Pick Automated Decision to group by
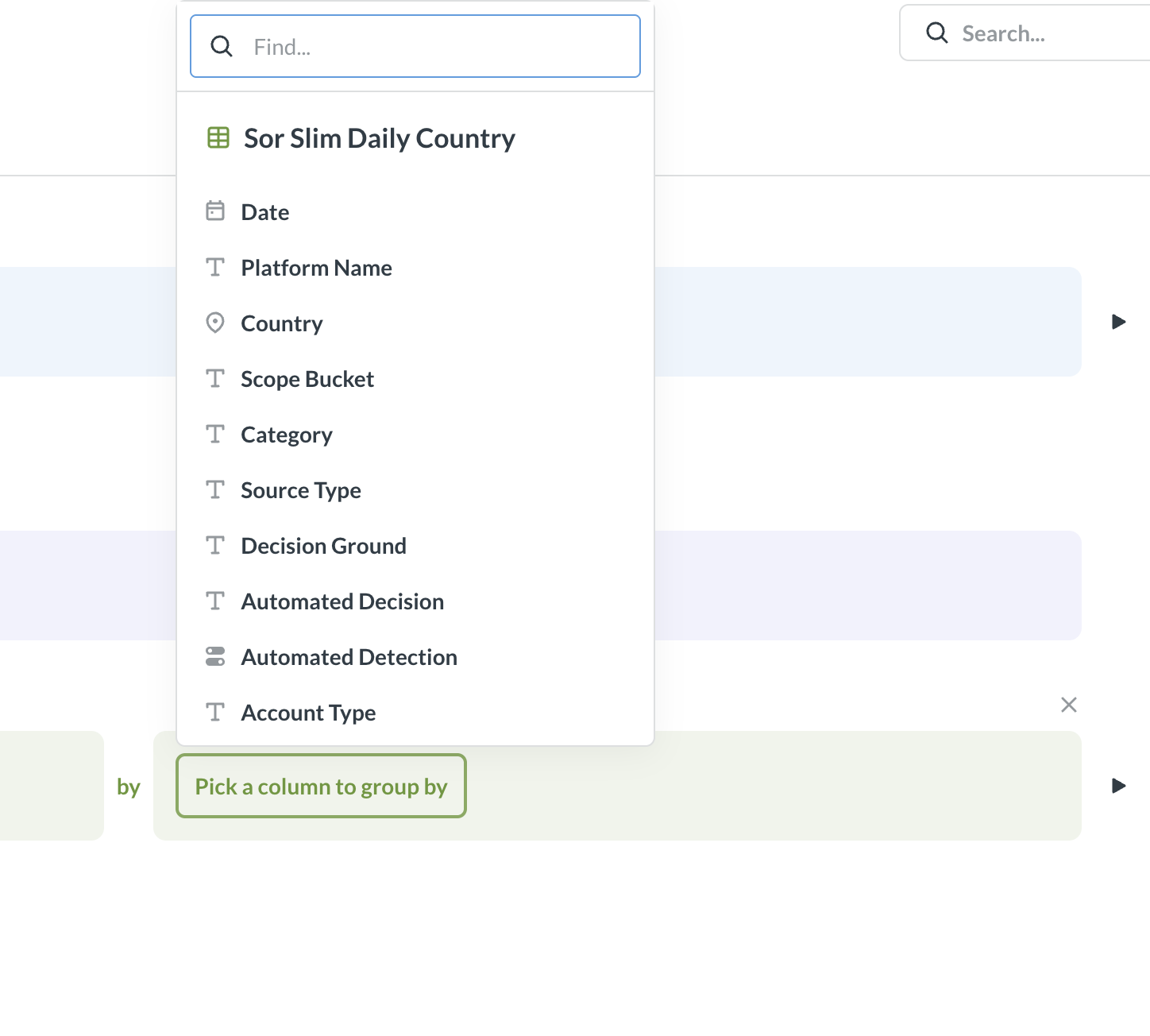 [415, 601]
